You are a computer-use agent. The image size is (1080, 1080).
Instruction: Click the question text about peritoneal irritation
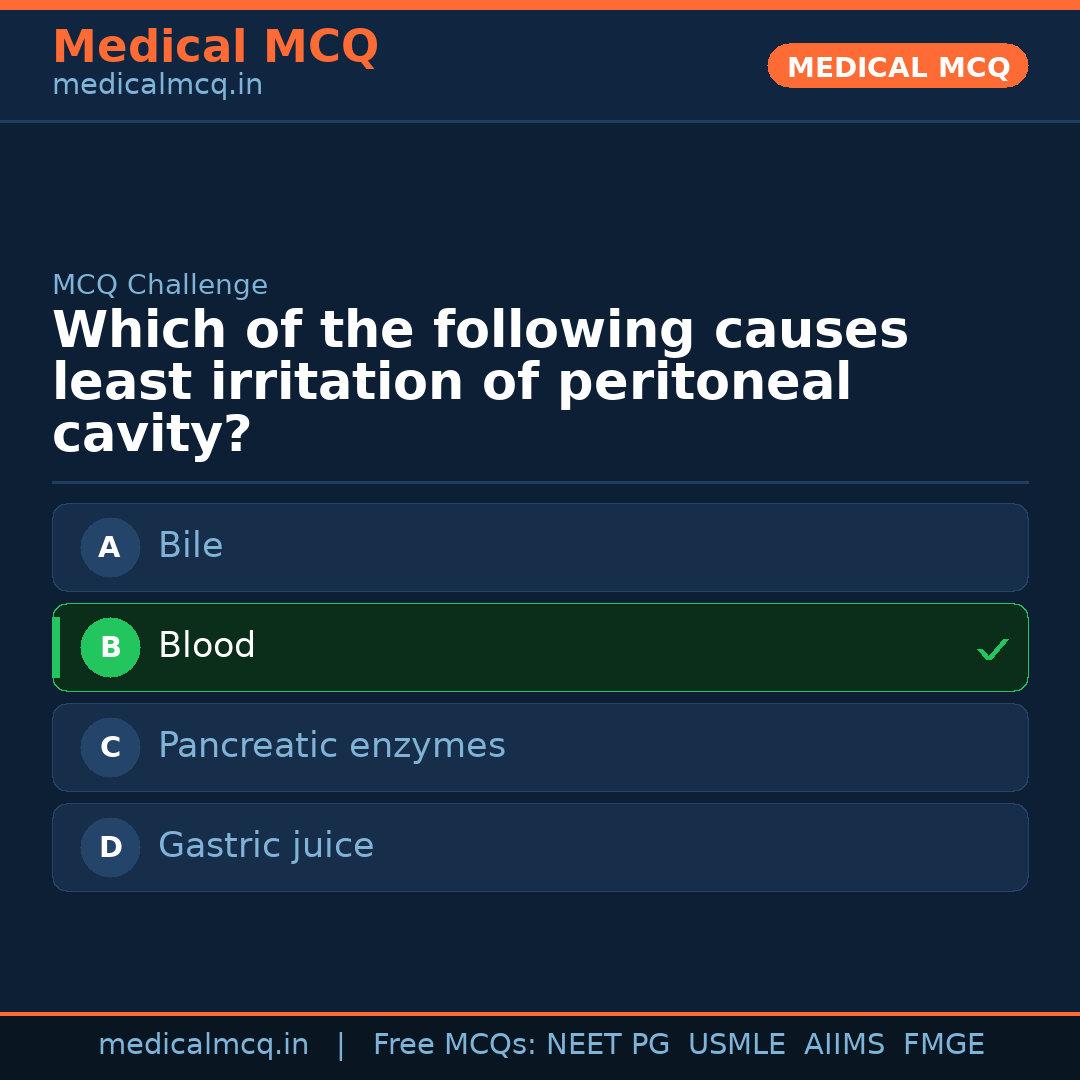480,380
